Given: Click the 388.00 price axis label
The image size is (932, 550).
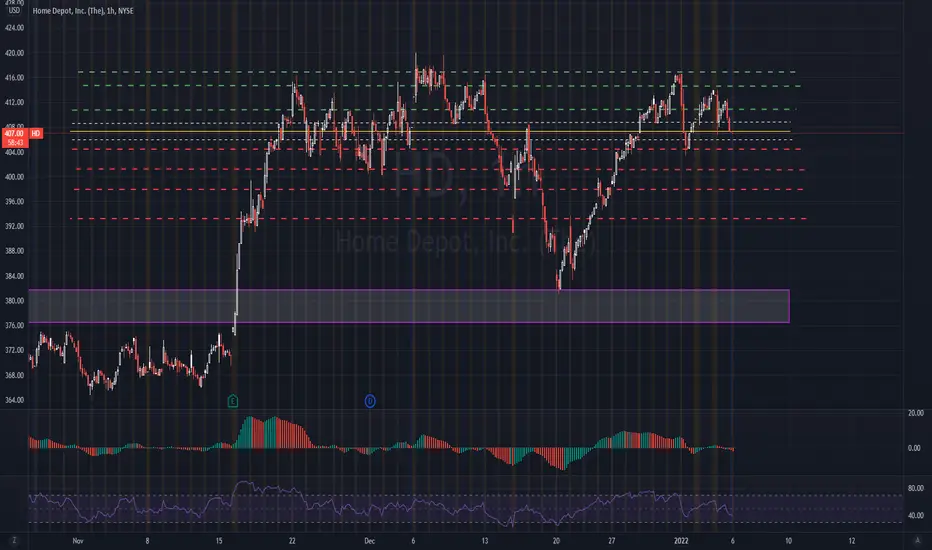Looking at the screenshot, I should pyautogui.click(x=14, y=251).
